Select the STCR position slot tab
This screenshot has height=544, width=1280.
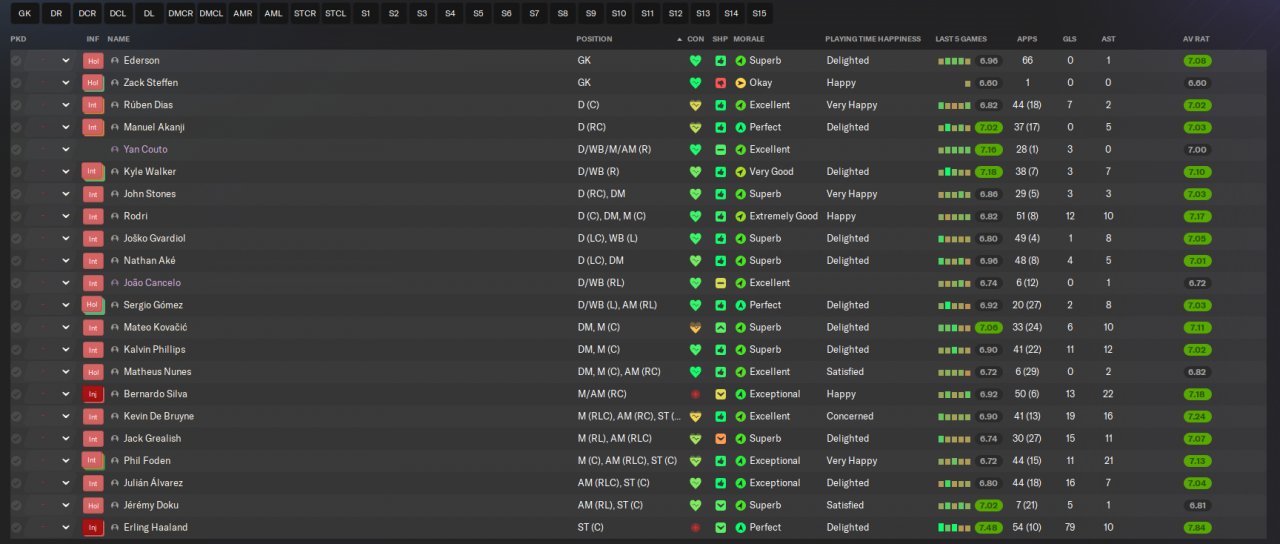point(305,13)
